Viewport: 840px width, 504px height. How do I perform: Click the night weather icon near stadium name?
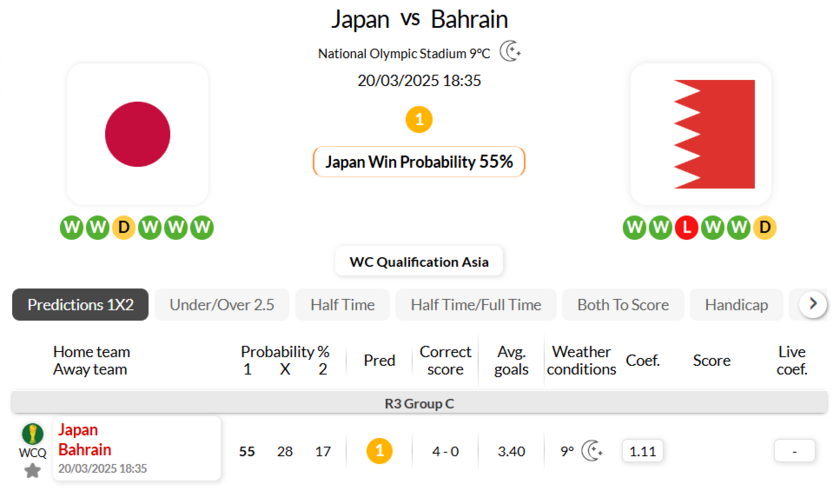510,52
